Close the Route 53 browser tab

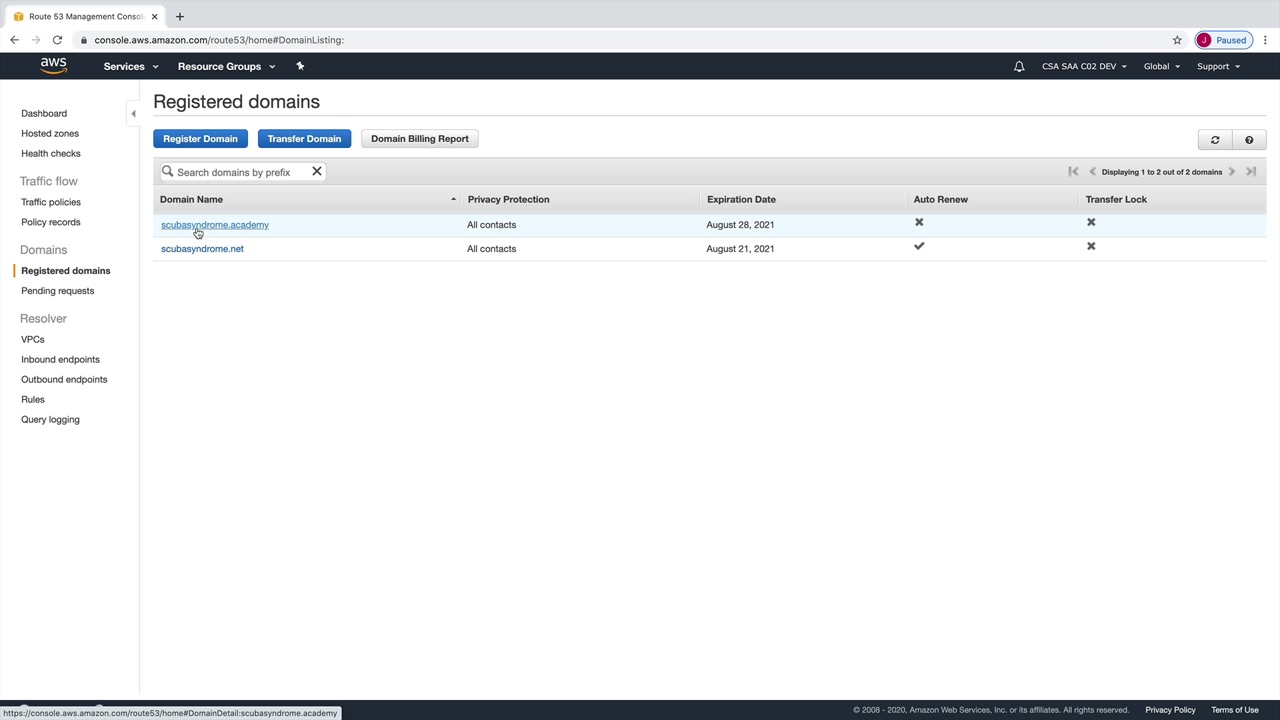154,16
